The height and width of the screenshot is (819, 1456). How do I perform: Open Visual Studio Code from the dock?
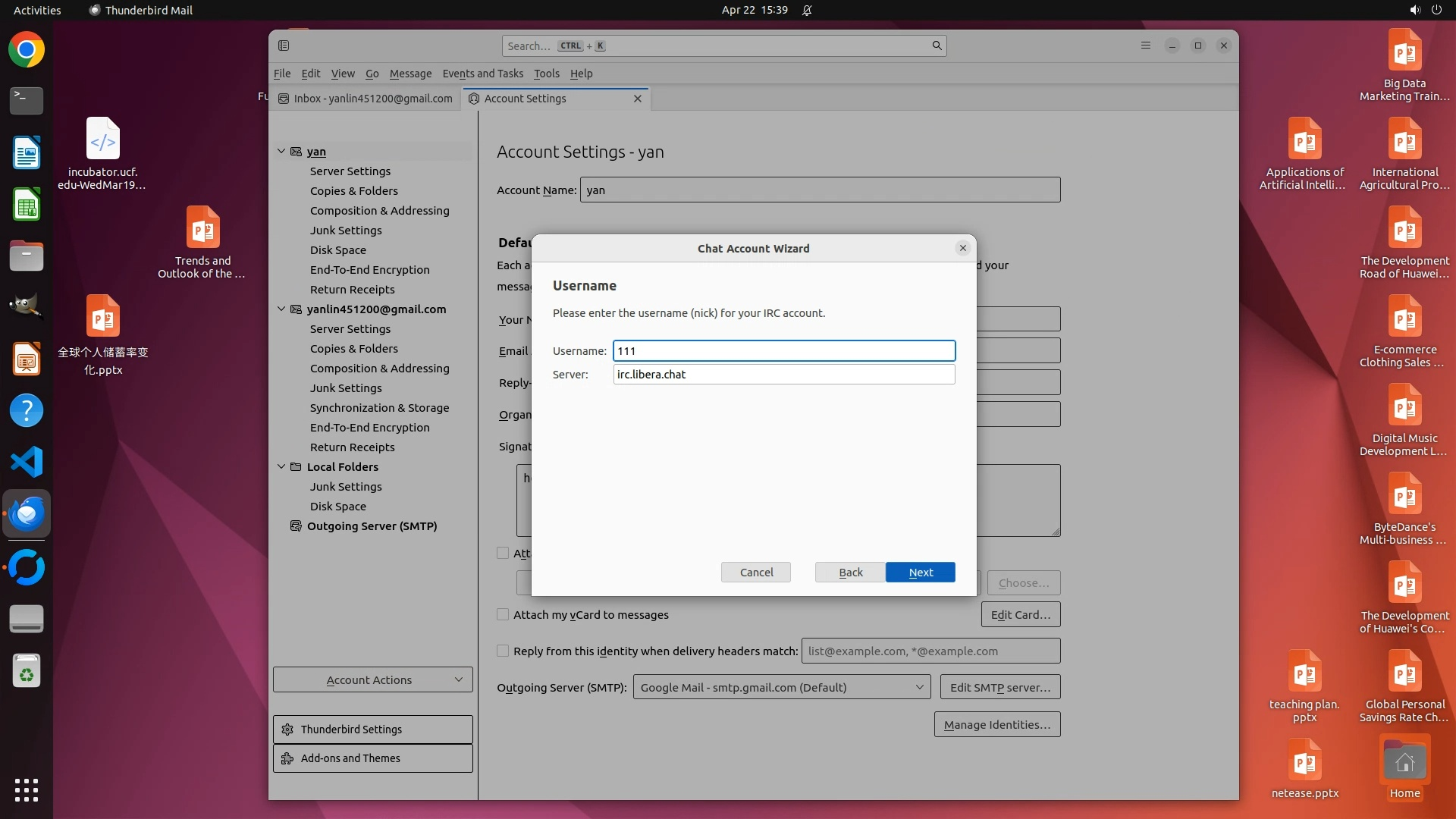click(27, 462)
